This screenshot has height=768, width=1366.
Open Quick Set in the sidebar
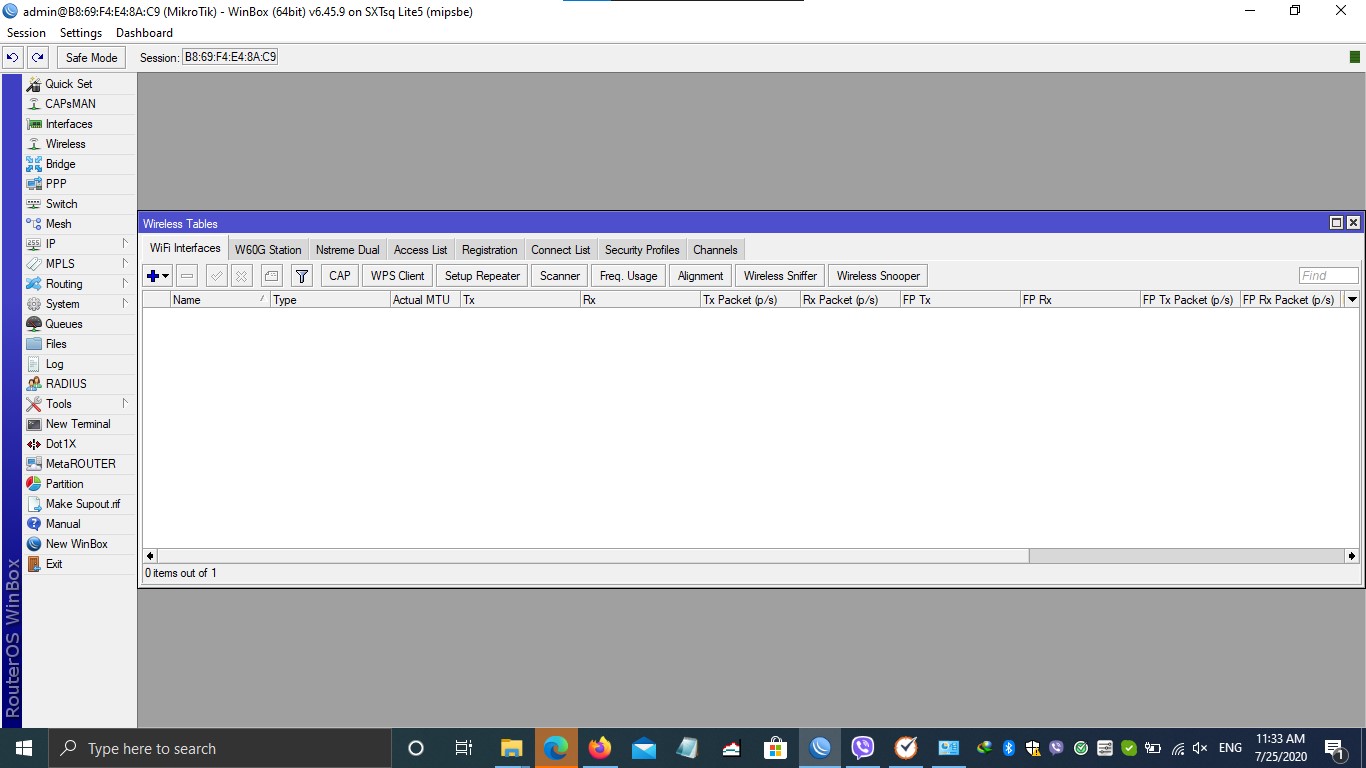pyautogui.click(x=80, y=84)
